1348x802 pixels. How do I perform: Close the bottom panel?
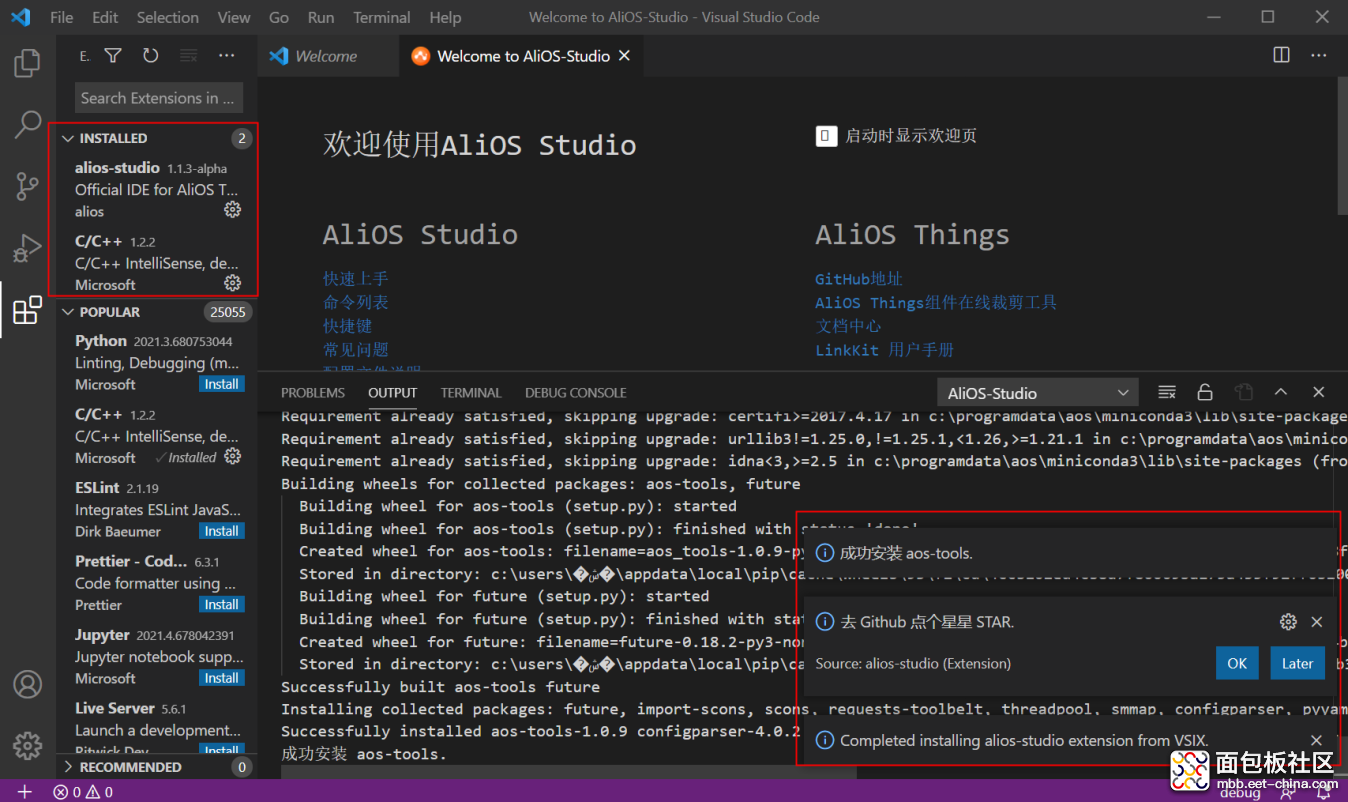pyautogui.click(x=1319, y=392)
